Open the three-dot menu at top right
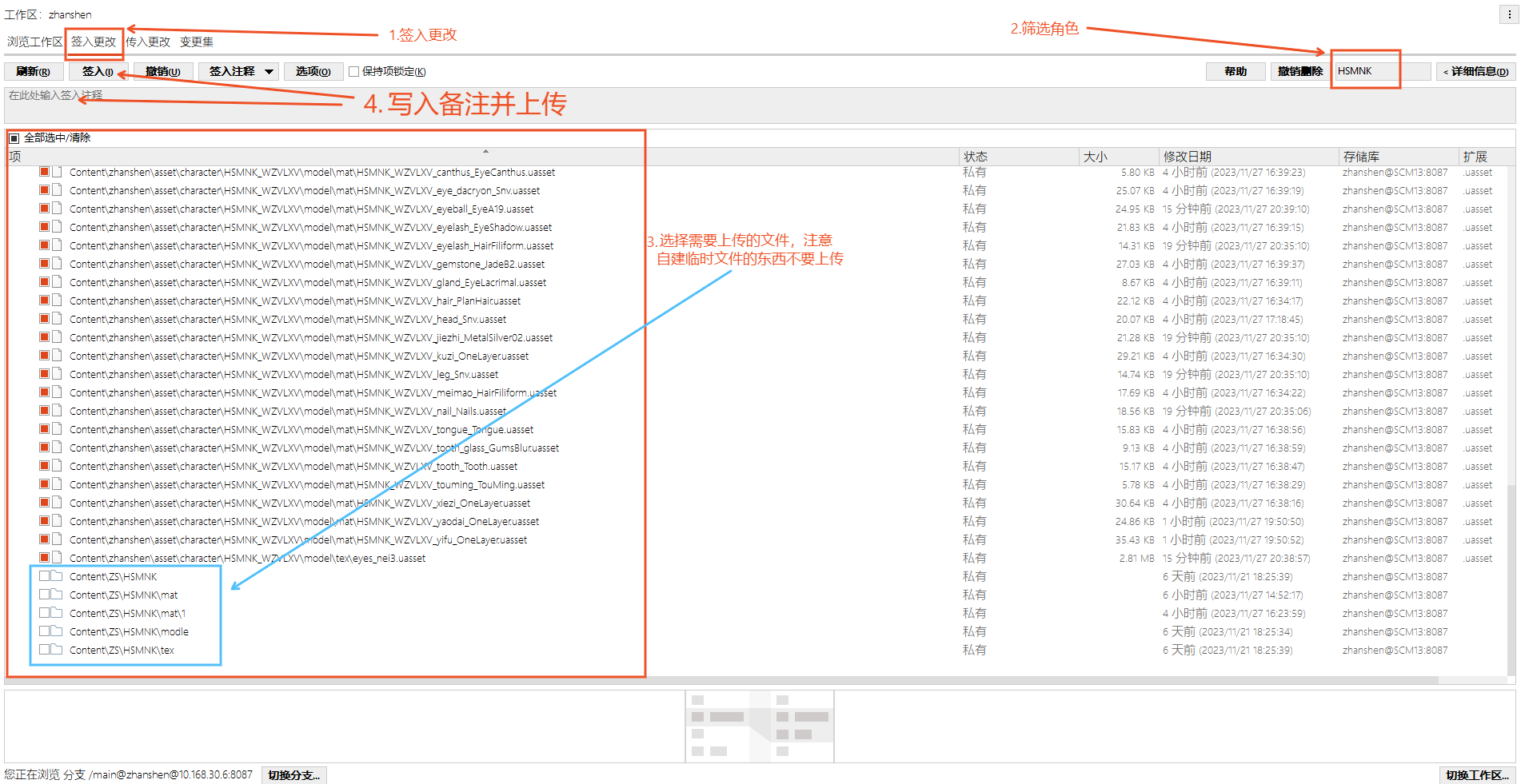 click(x=1508, y=14)
